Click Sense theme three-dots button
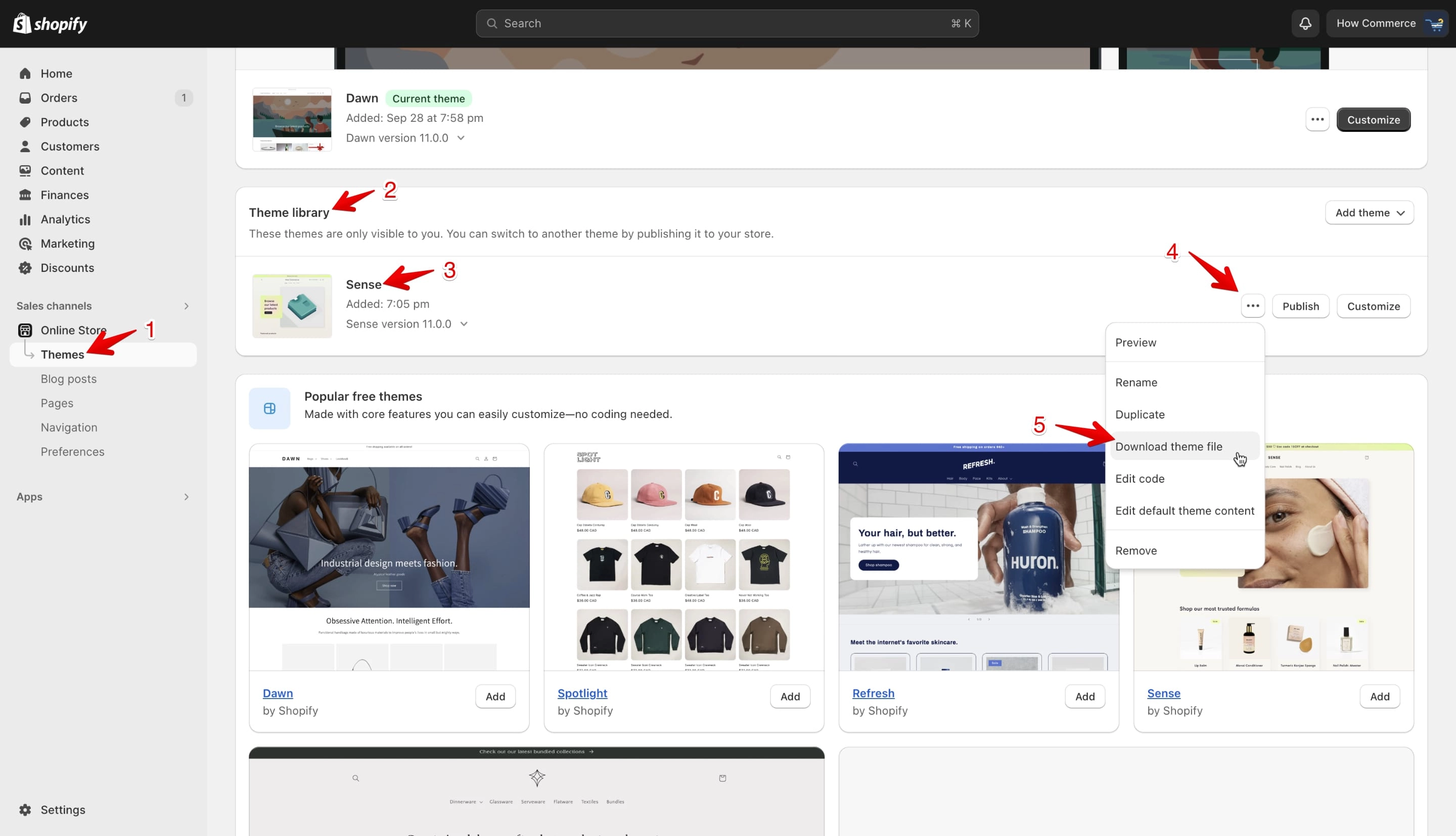 click(1252, 306)
